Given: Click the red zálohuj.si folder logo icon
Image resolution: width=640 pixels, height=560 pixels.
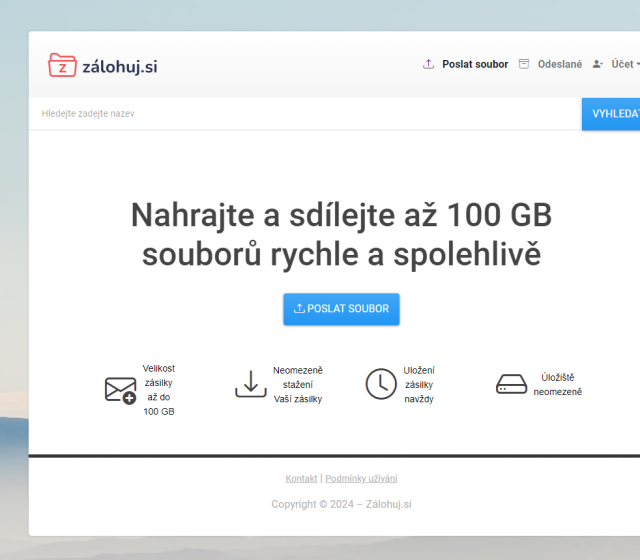Looking at the screenshot, I should click(x=62, y=65).
